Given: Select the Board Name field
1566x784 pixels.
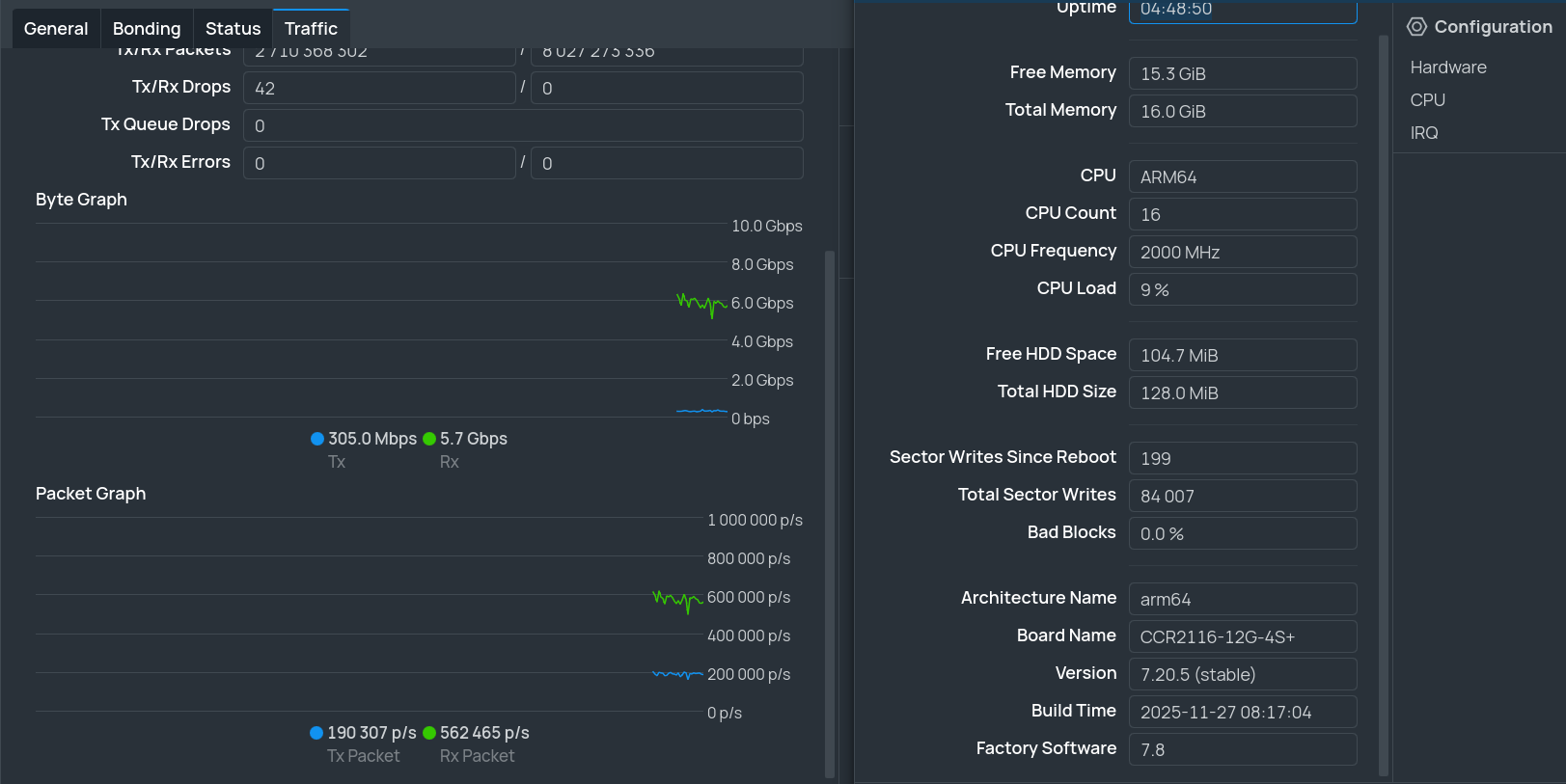Looking at the screenshot, I should click(x=1243, y=636).
